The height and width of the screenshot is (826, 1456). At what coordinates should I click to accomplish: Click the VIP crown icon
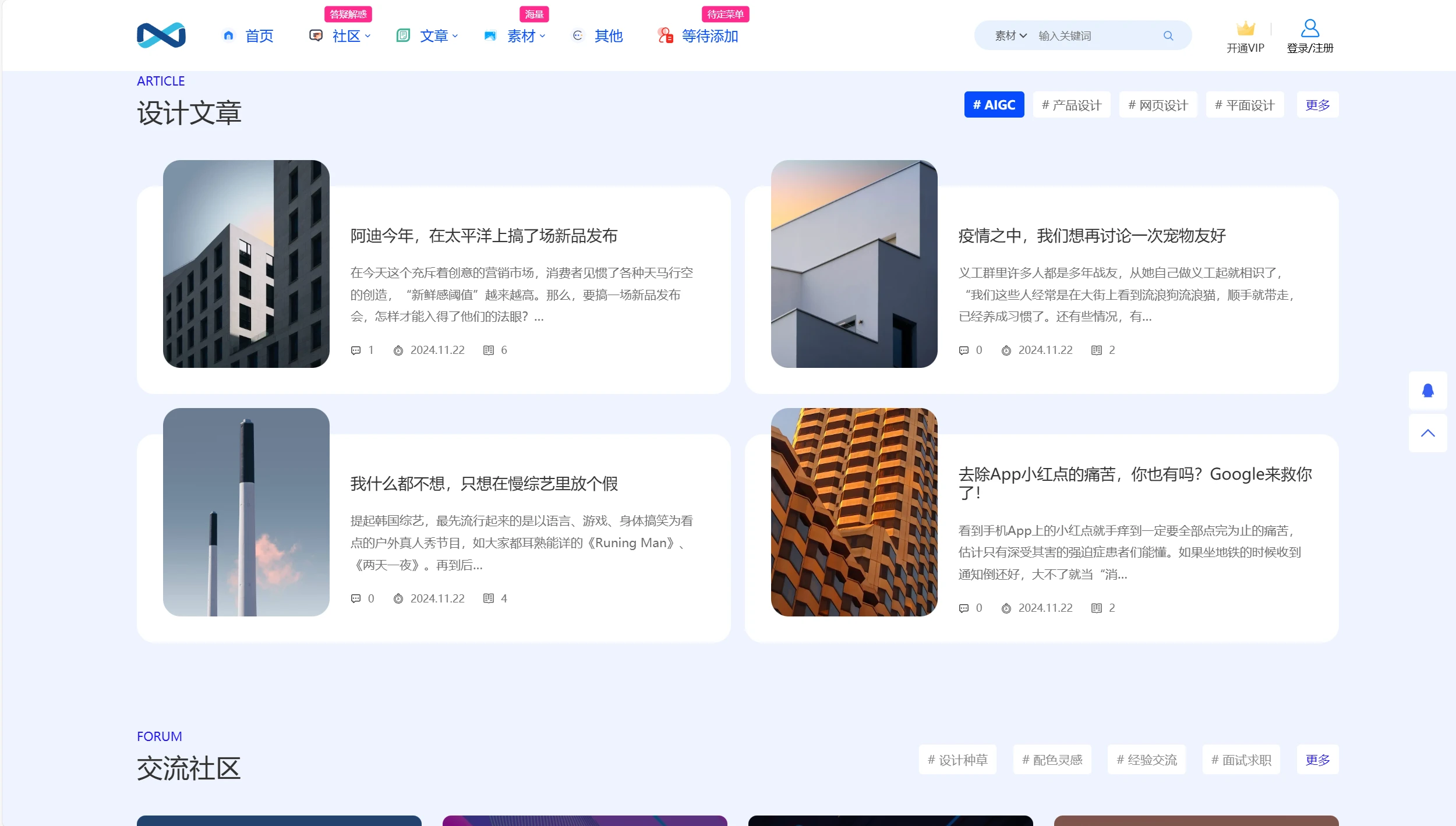click(1245, 28)
